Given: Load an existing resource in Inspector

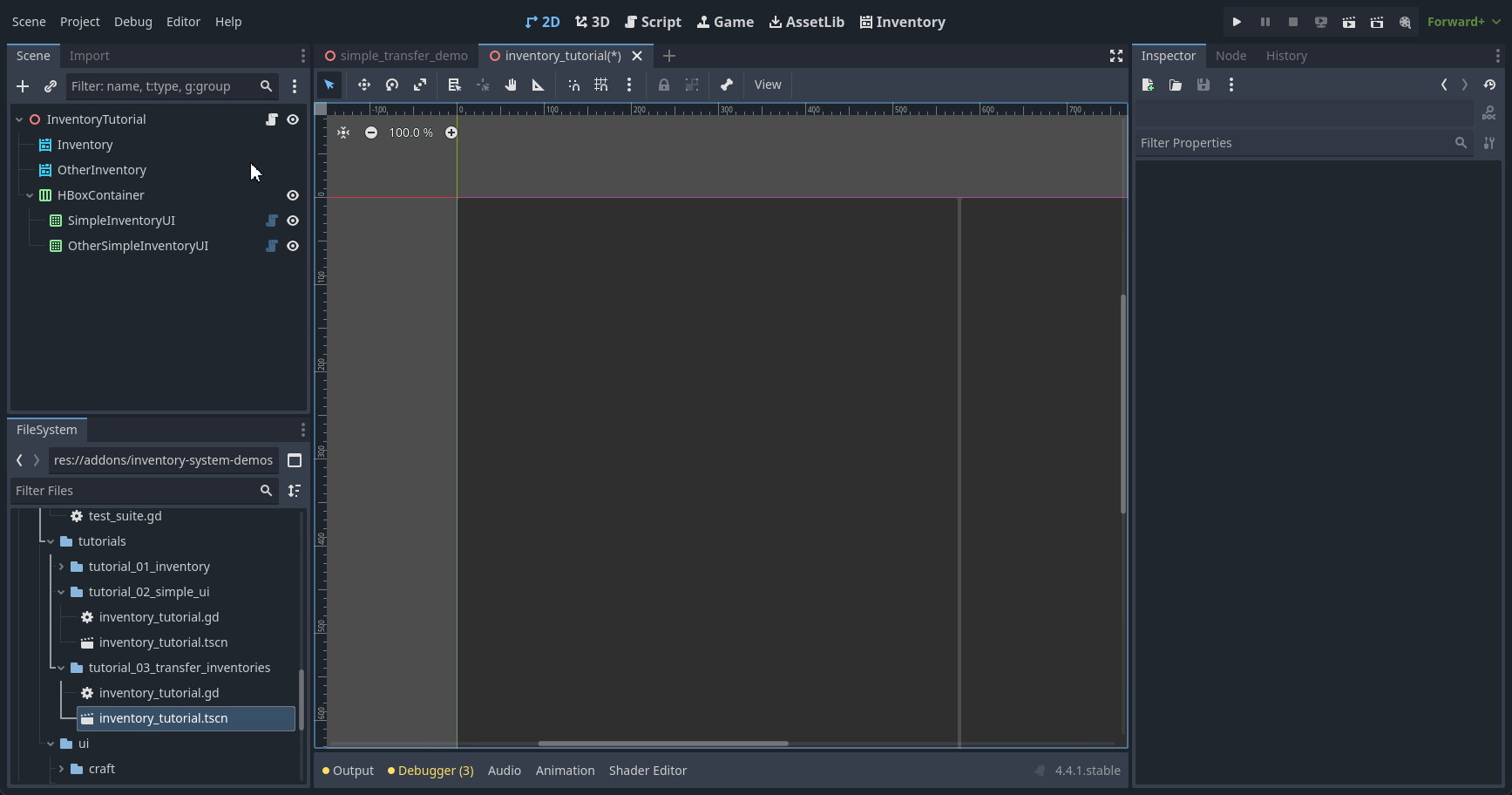Looking at the screenshot, I should [x=1176, y=85].
